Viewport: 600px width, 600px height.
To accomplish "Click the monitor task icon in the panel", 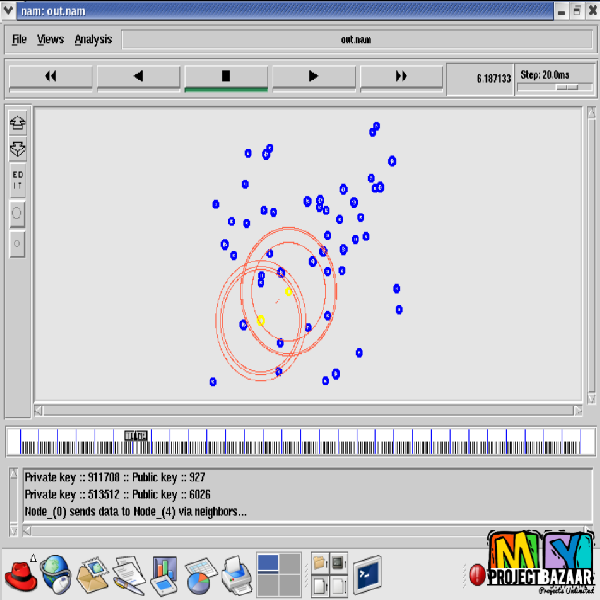I will pyautogui.click(x=339, y=563).
